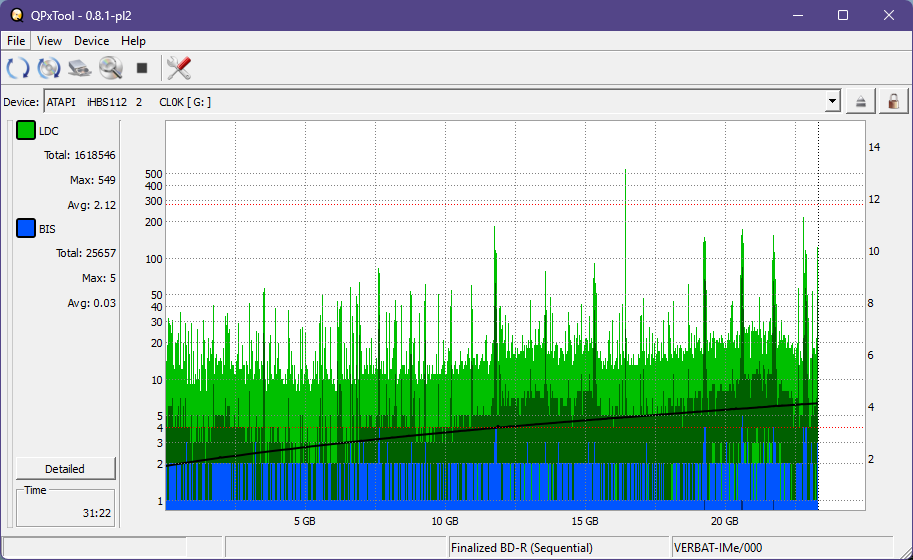Viewport: 913px width, 560px height.
Task: Click the BIS Total: 25657 value
Action: [x=86, y=253]
